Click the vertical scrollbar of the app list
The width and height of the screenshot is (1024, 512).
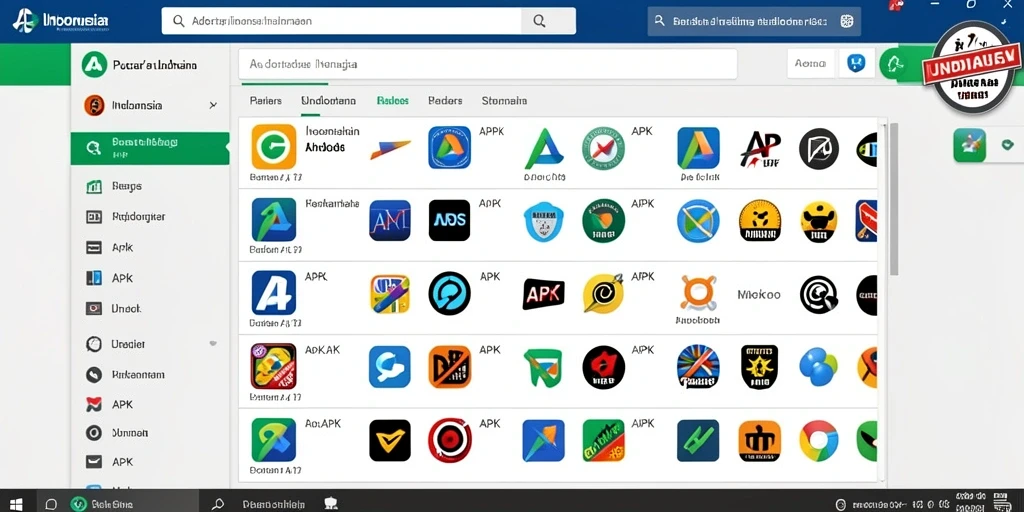pos(894,199)
